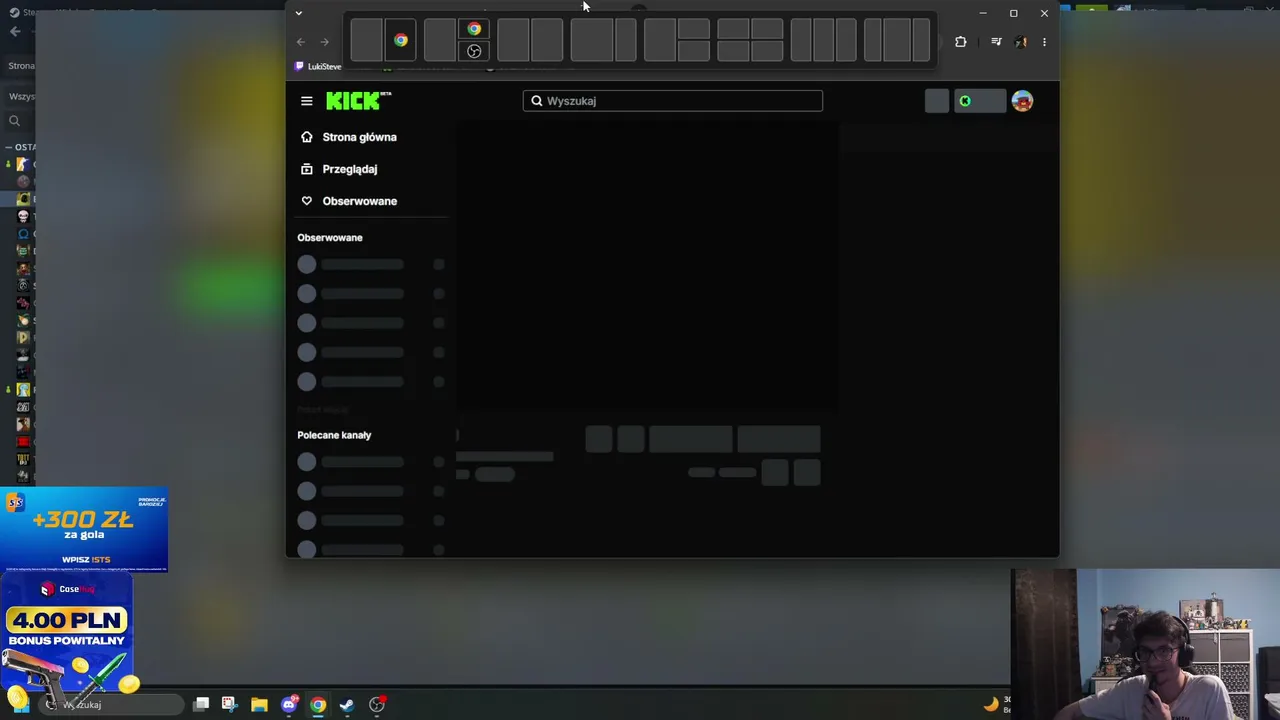Open the Kick profile avatar menu

pyautogui.click(x=1022, y=101)
